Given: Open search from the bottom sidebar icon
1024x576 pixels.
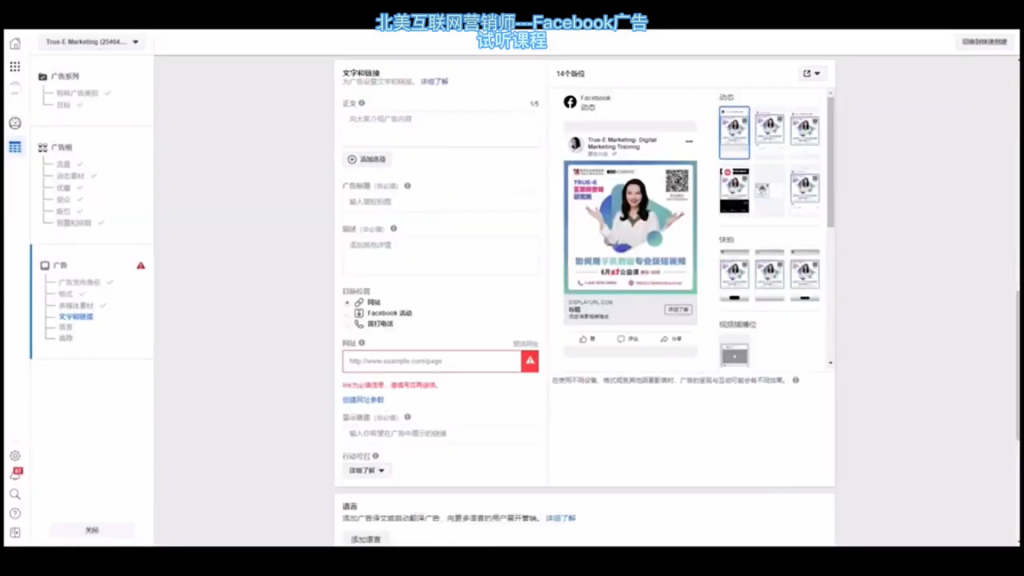Looking at the screenshot, I should tap(14, 492).
